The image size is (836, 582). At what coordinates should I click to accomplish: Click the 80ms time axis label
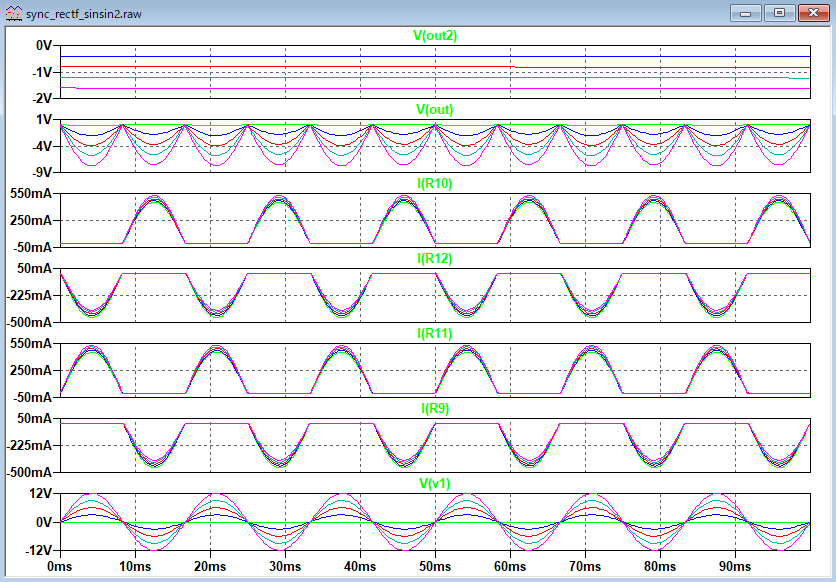(x=660, y=565)
